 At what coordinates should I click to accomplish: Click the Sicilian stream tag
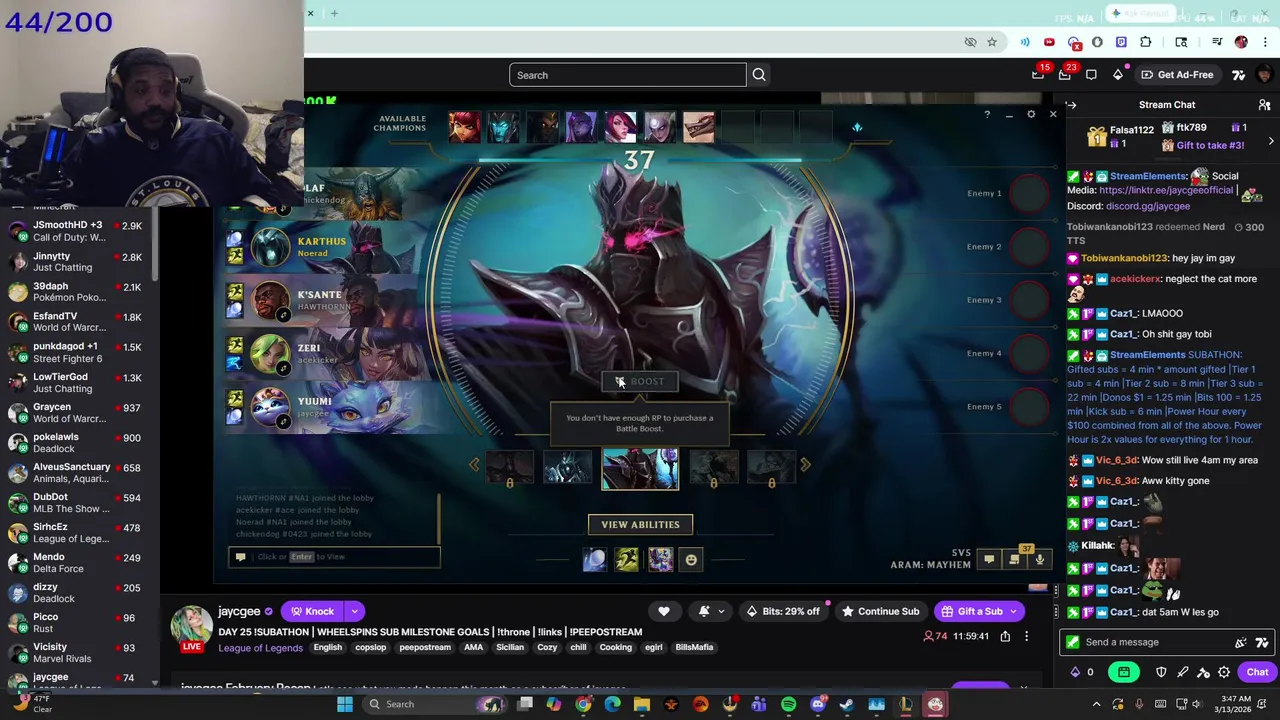click(510, 648)
